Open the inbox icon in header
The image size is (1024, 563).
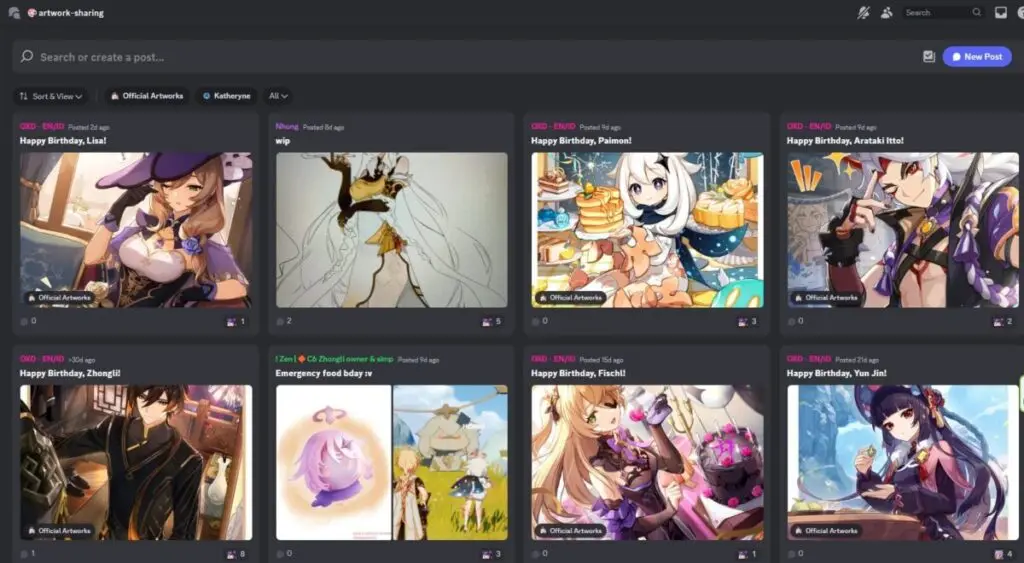[x=1000, y=13]
